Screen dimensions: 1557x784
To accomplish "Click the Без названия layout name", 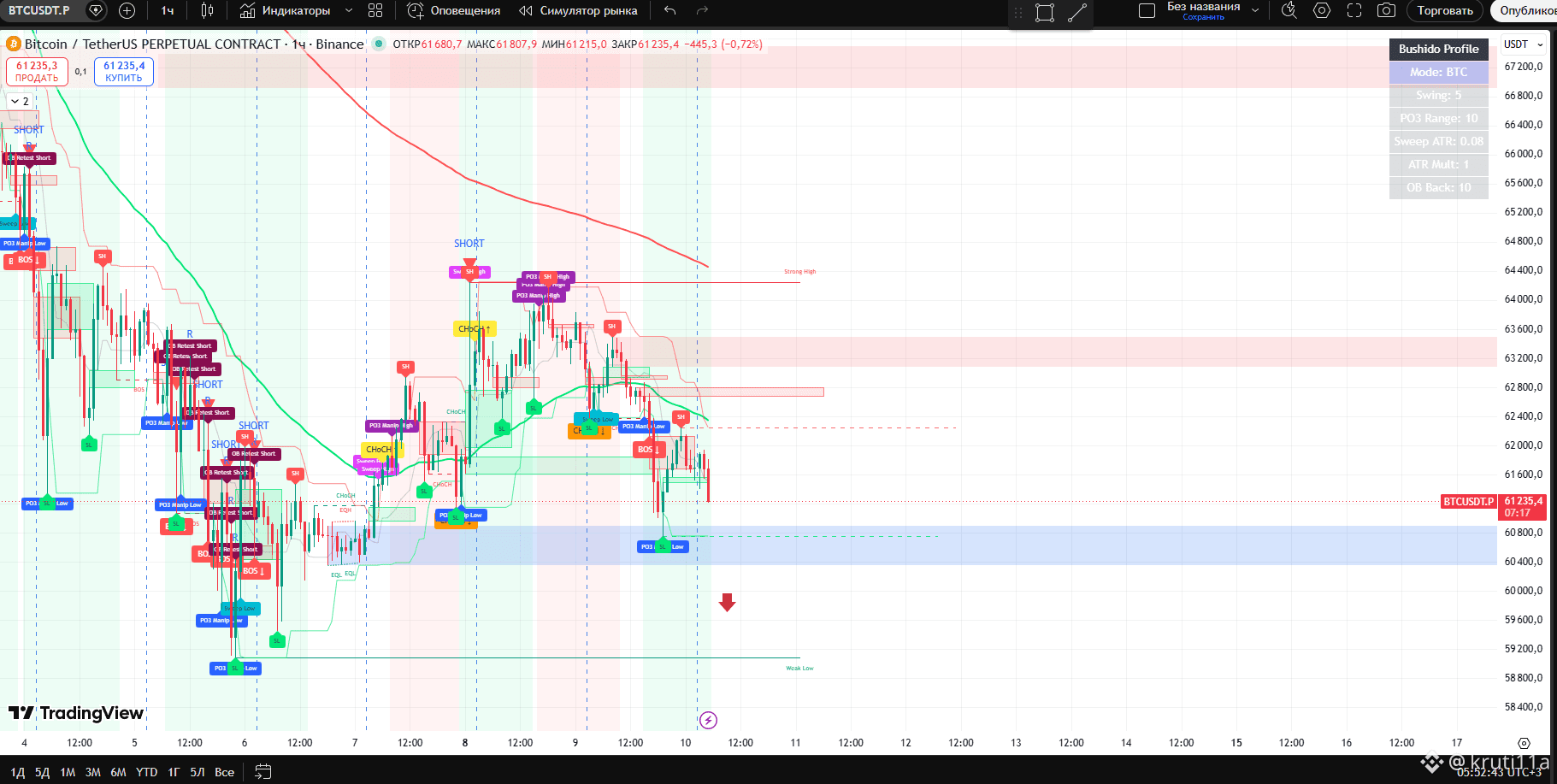I will point(1203,7).
